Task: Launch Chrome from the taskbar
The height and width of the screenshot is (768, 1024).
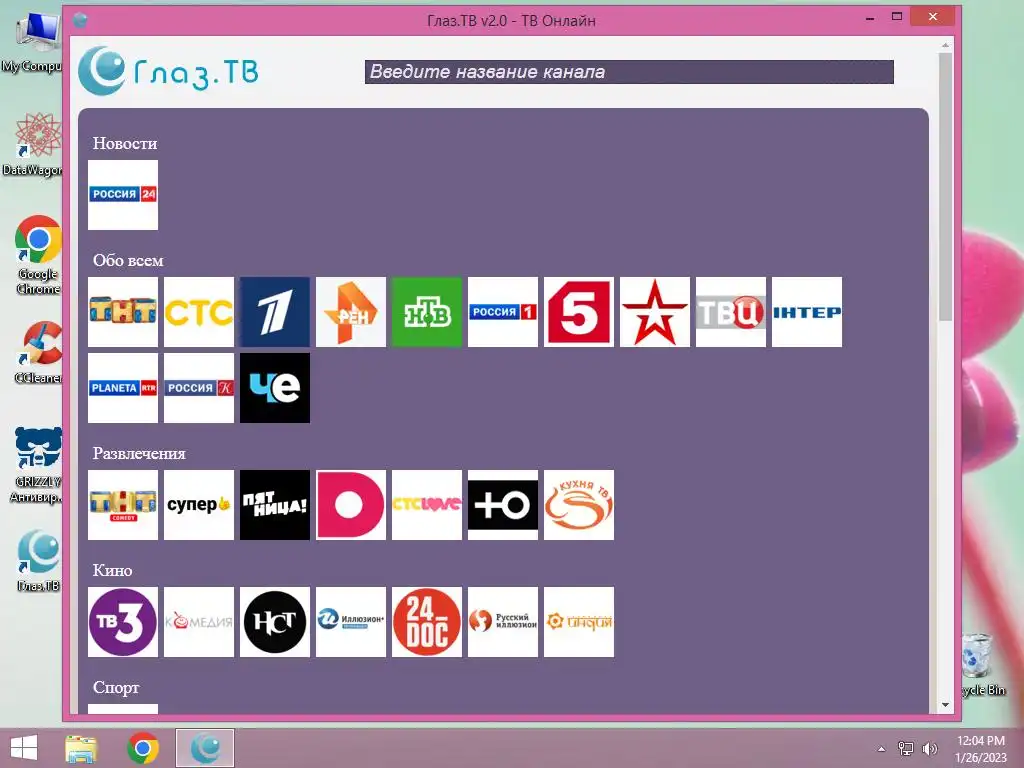Action: coord(143,748)
